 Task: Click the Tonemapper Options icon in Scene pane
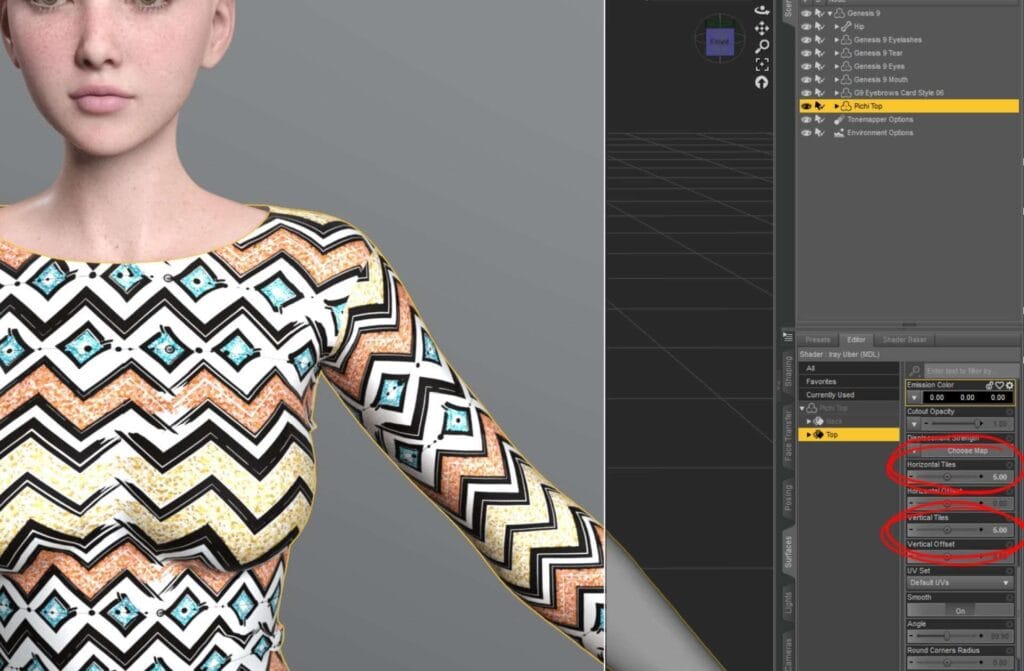click(x=840, y=120)
